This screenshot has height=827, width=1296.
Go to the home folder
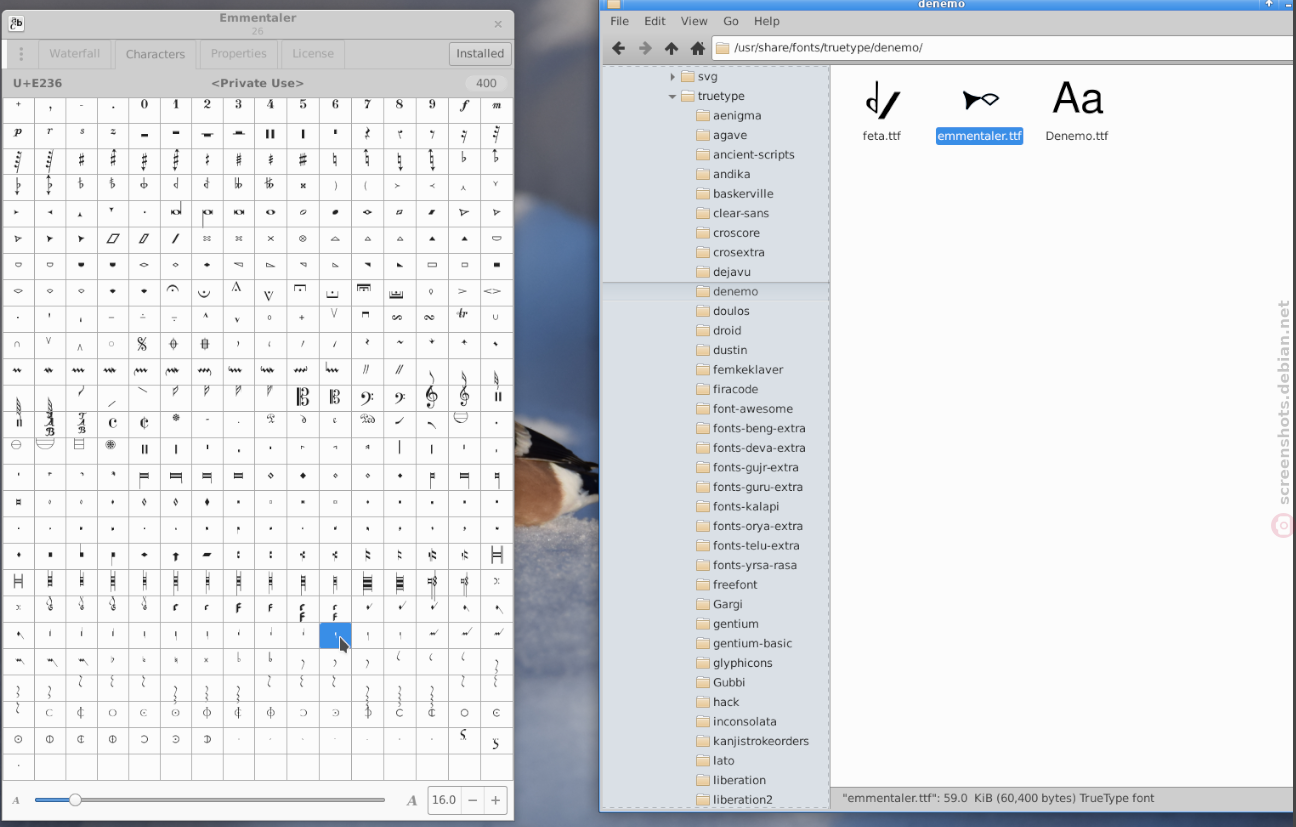pyautogui.click(x=698, y=48)
